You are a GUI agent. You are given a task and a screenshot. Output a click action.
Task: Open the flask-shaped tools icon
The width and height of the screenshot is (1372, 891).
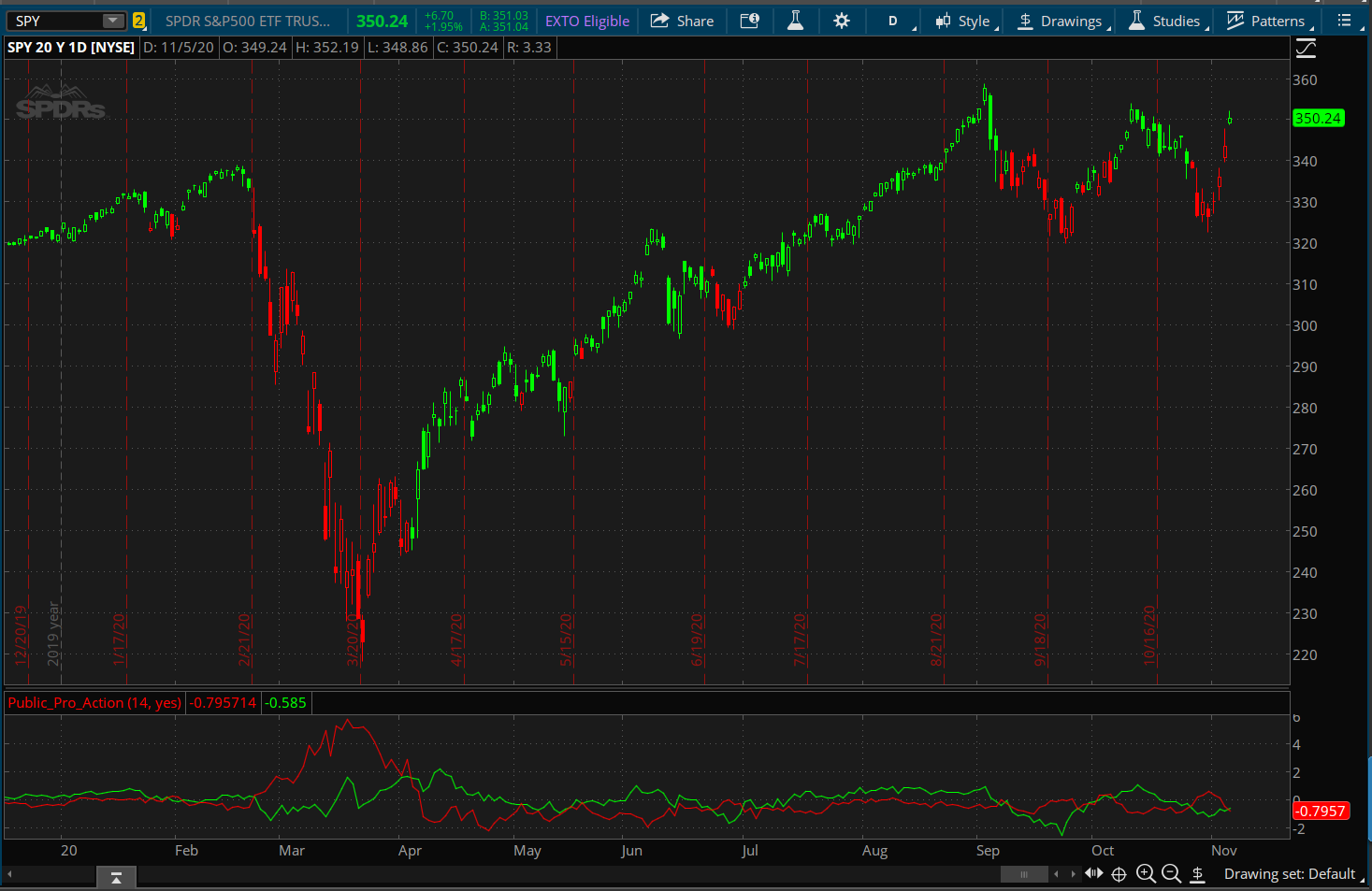(795, 21)
